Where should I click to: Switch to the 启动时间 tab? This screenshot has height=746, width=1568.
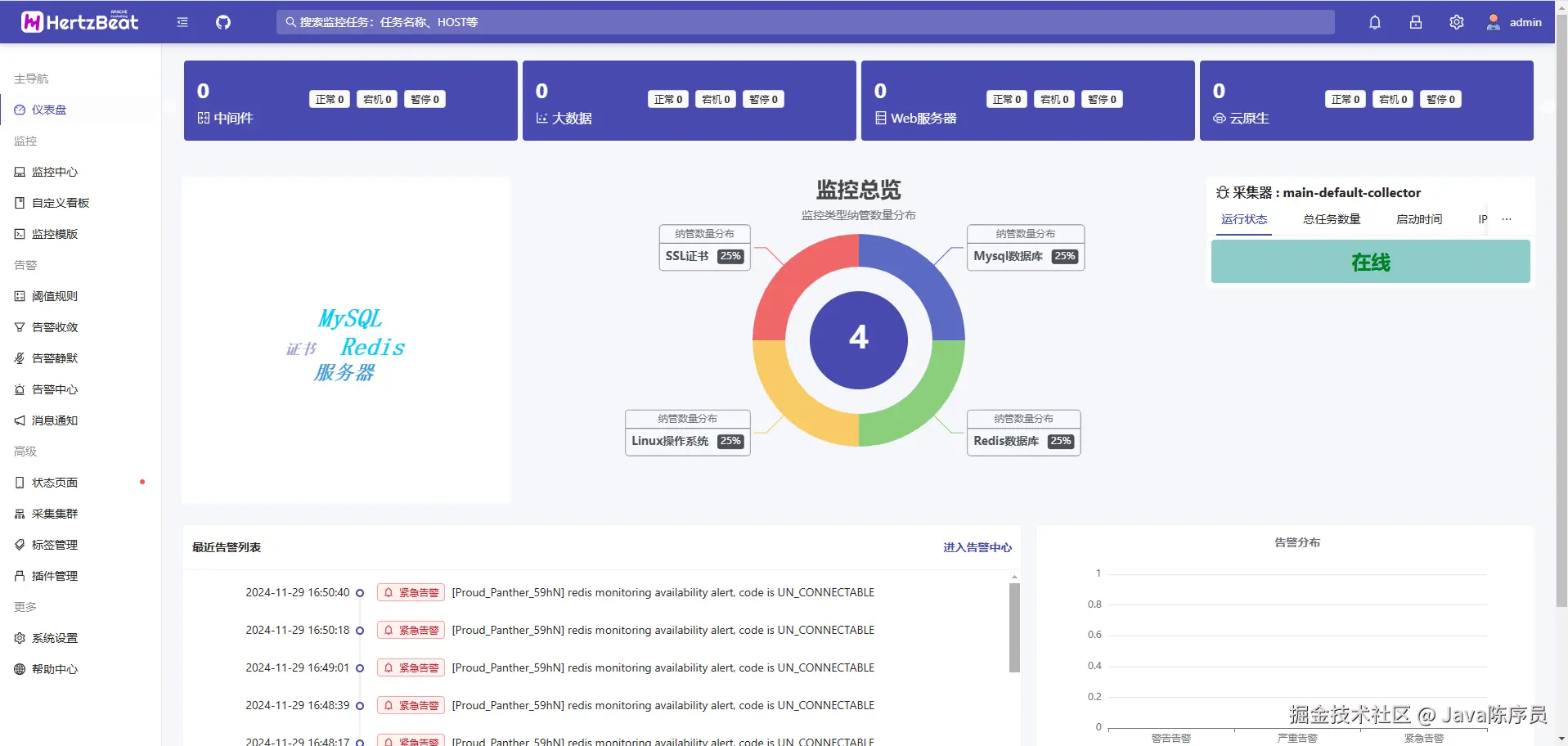pos(1419,219)
